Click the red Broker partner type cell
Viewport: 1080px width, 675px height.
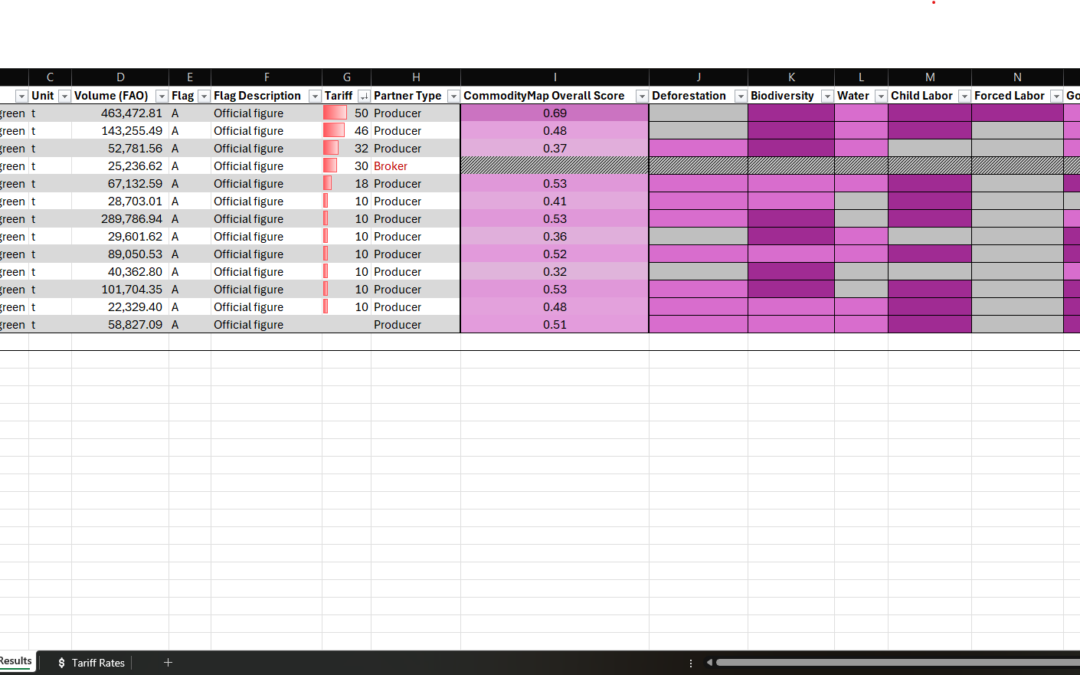pyautogui.click(x=391, y=166)
